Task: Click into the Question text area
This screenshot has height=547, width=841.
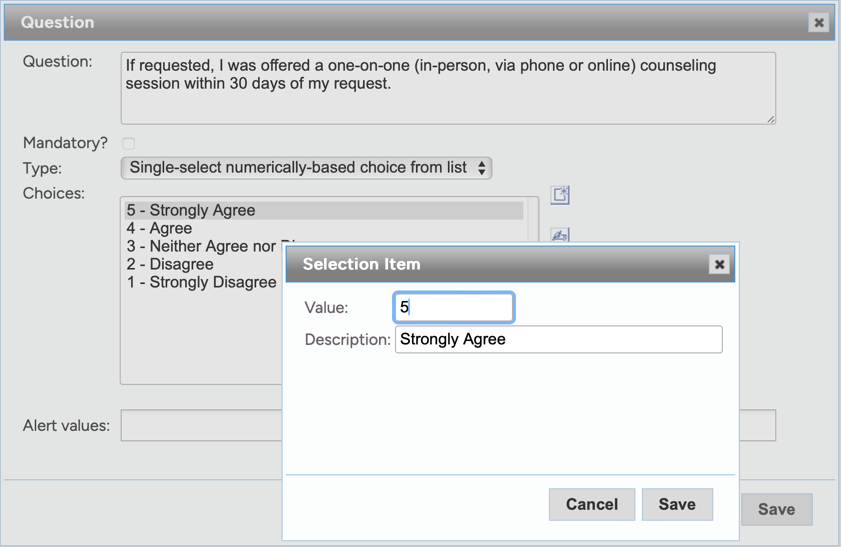Action: (x=447, y=89)
